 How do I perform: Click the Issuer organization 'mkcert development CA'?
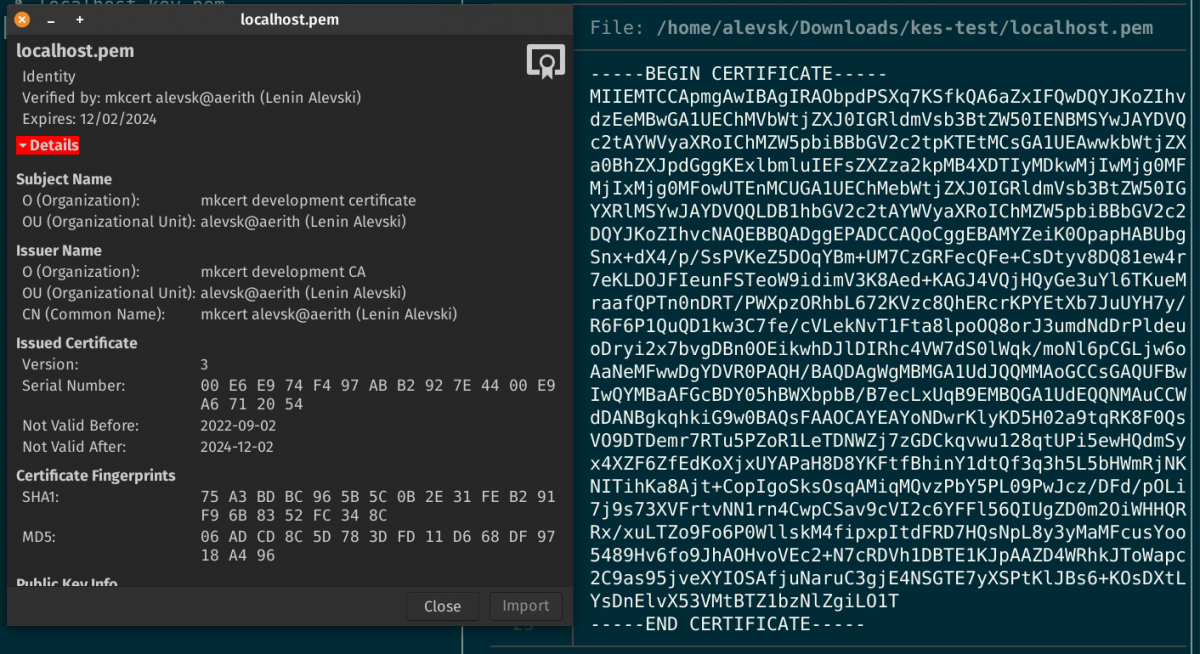(x=283, y=272)
